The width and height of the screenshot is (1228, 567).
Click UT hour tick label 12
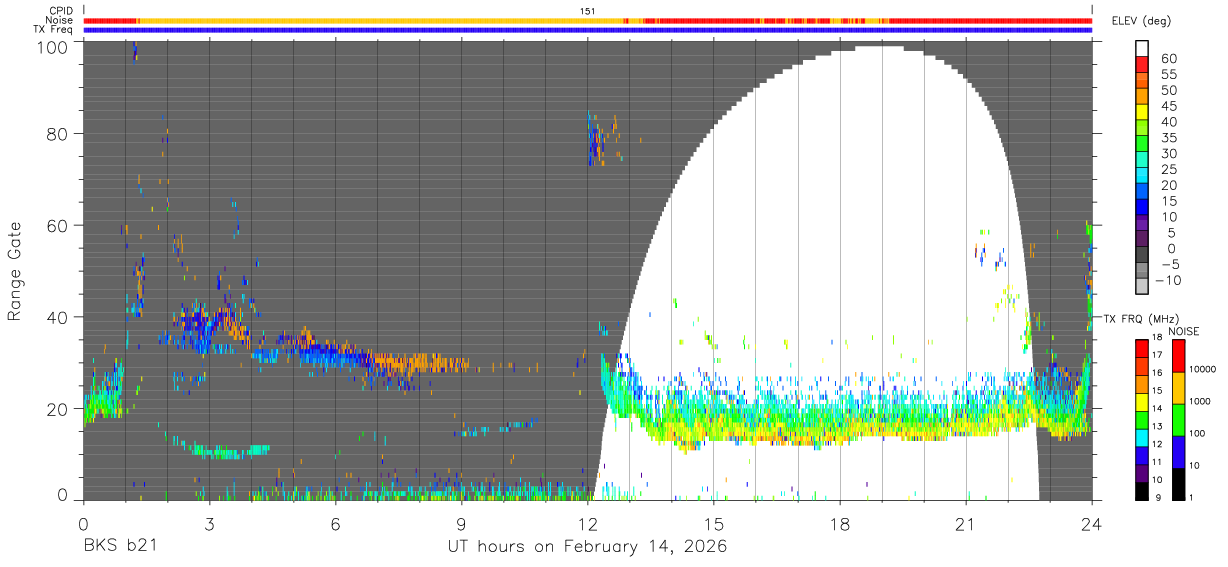587,523
